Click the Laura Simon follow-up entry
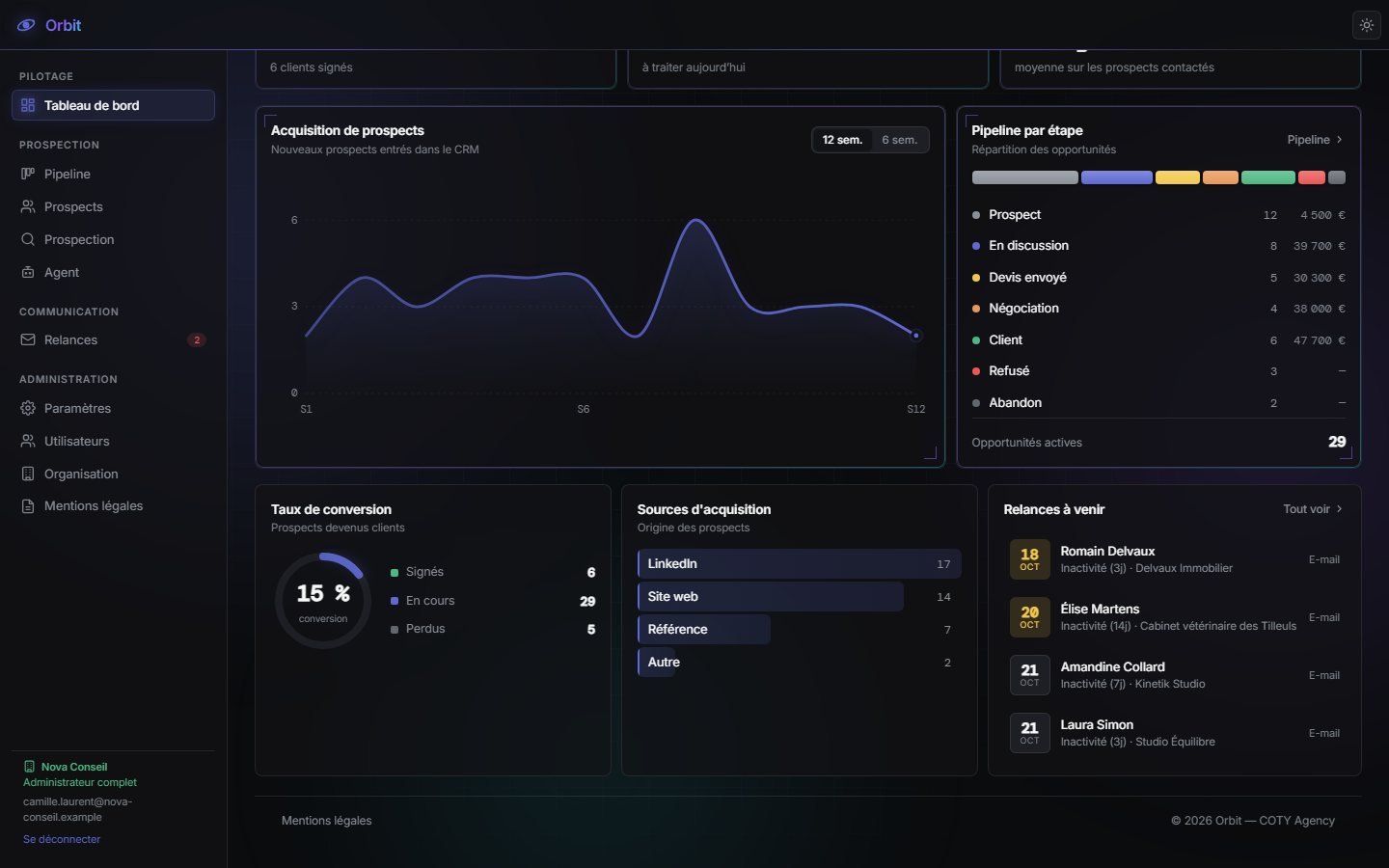 [1175, 733]
